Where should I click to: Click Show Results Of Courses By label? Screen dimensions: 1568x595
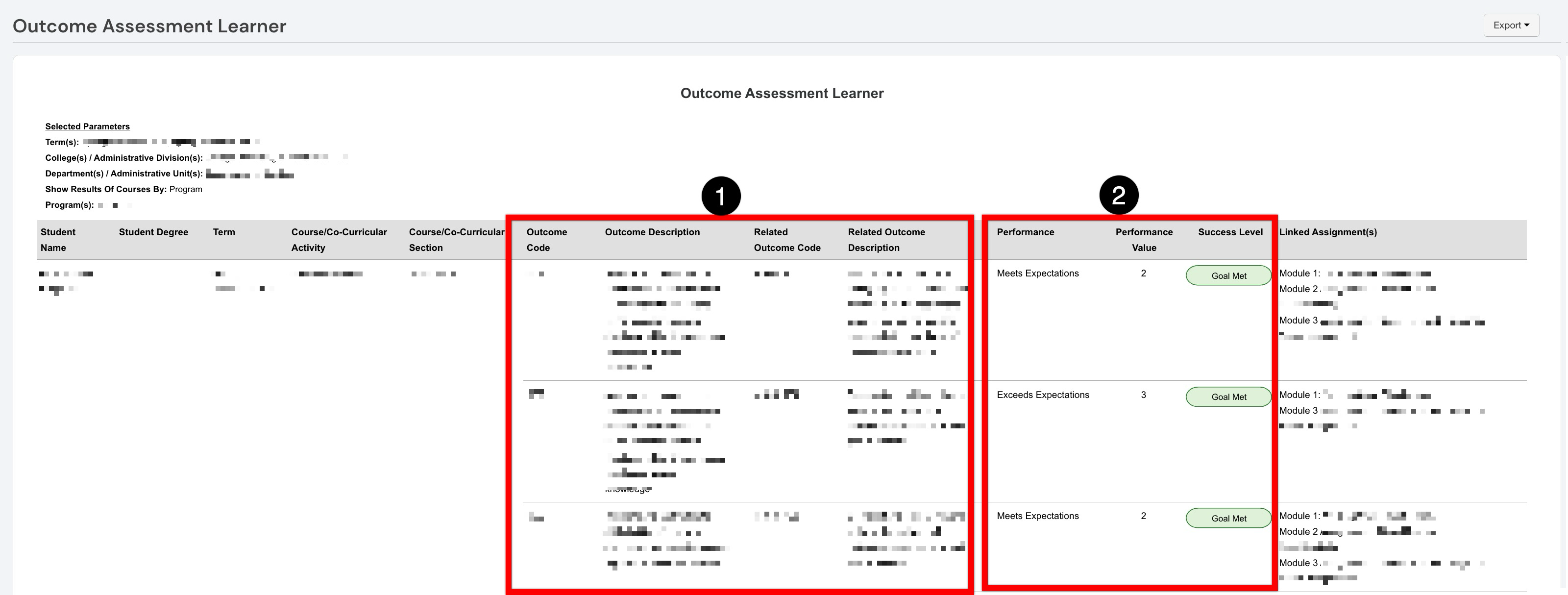(x=105, y=189)
